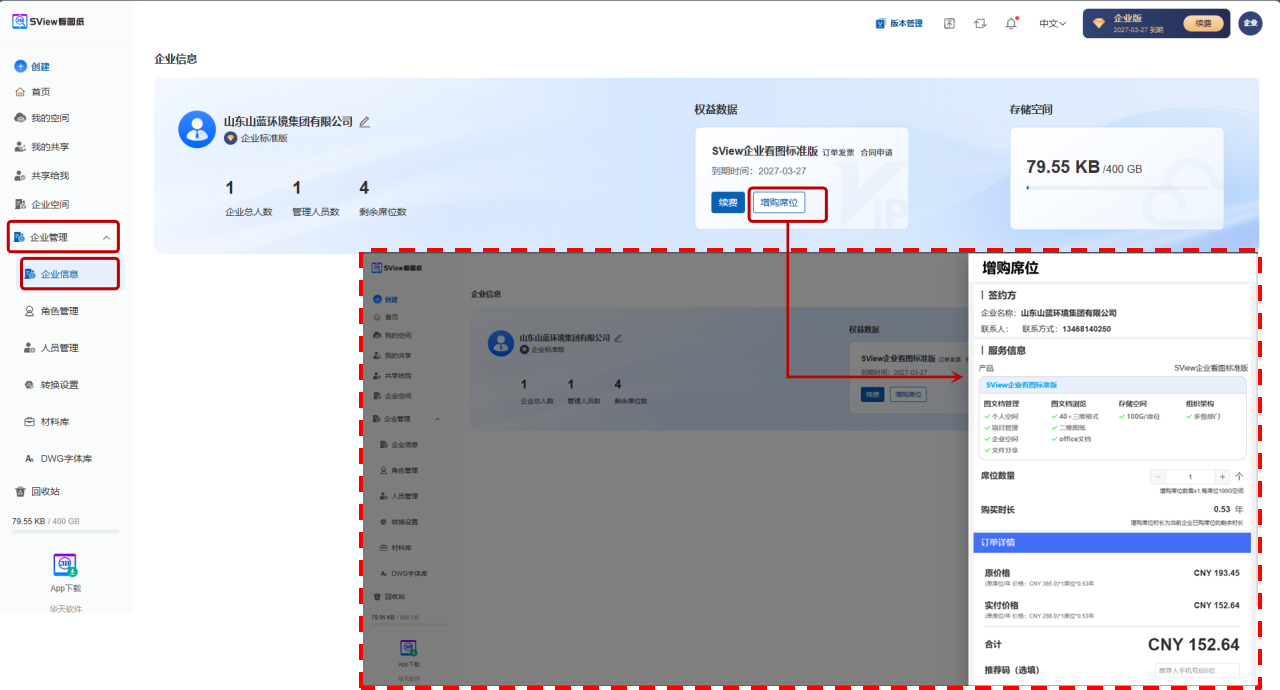Open 首页 in the main left sidebar
1280x690 pixels.
coord(32,92)
